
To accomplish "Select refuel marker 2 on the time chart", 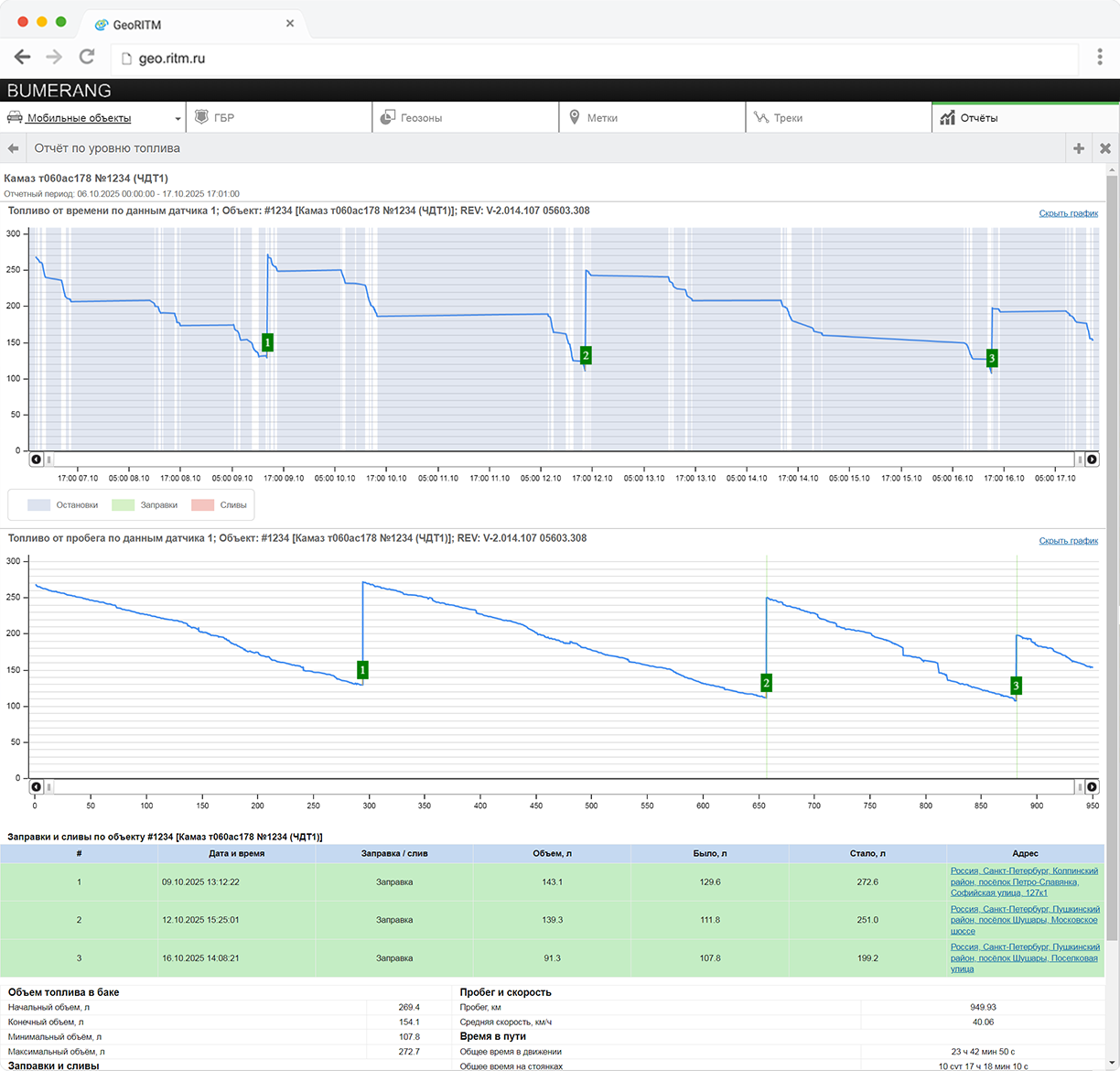I will point(586,355).
